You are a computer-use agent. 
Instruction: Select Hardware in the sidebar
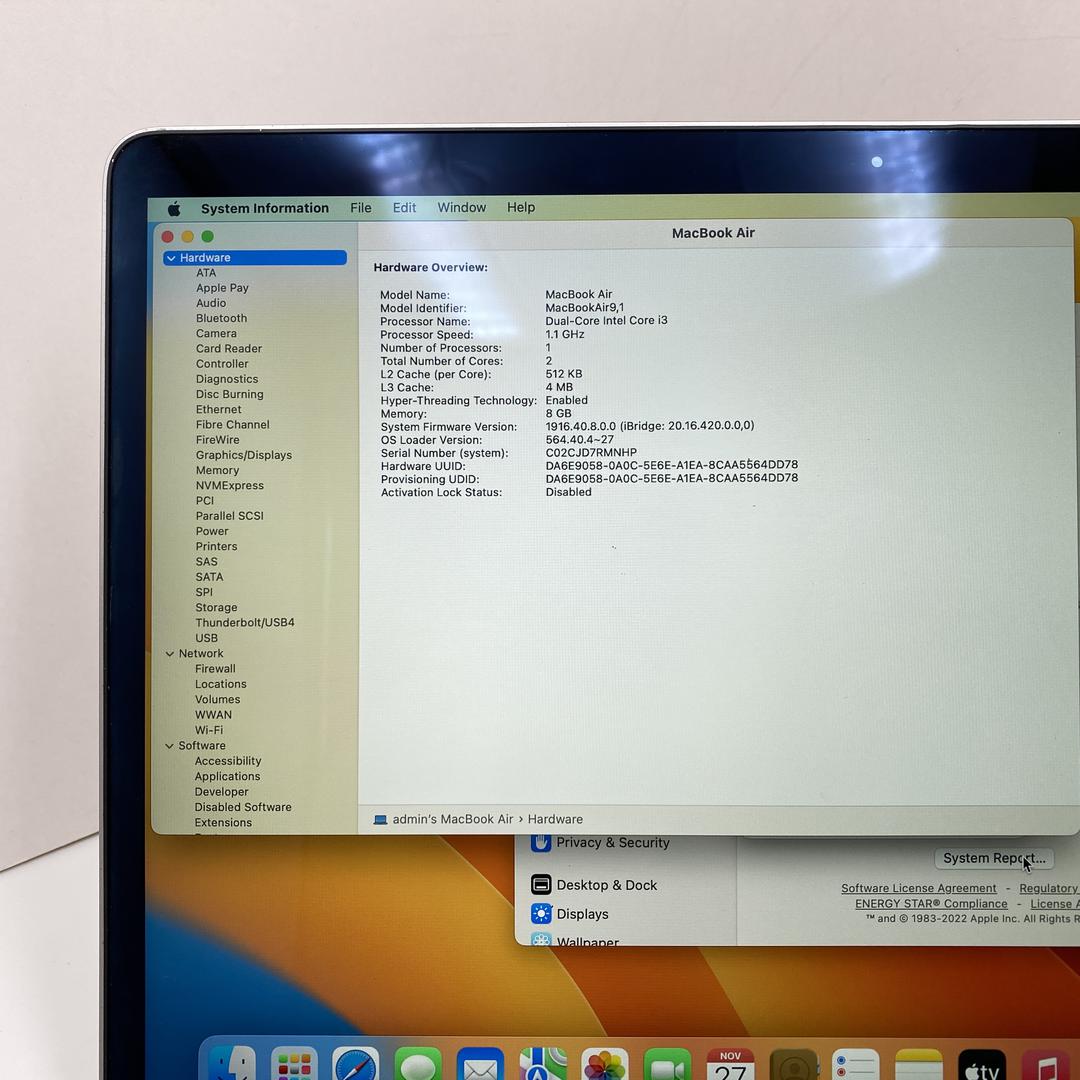[x=255, y=258]
